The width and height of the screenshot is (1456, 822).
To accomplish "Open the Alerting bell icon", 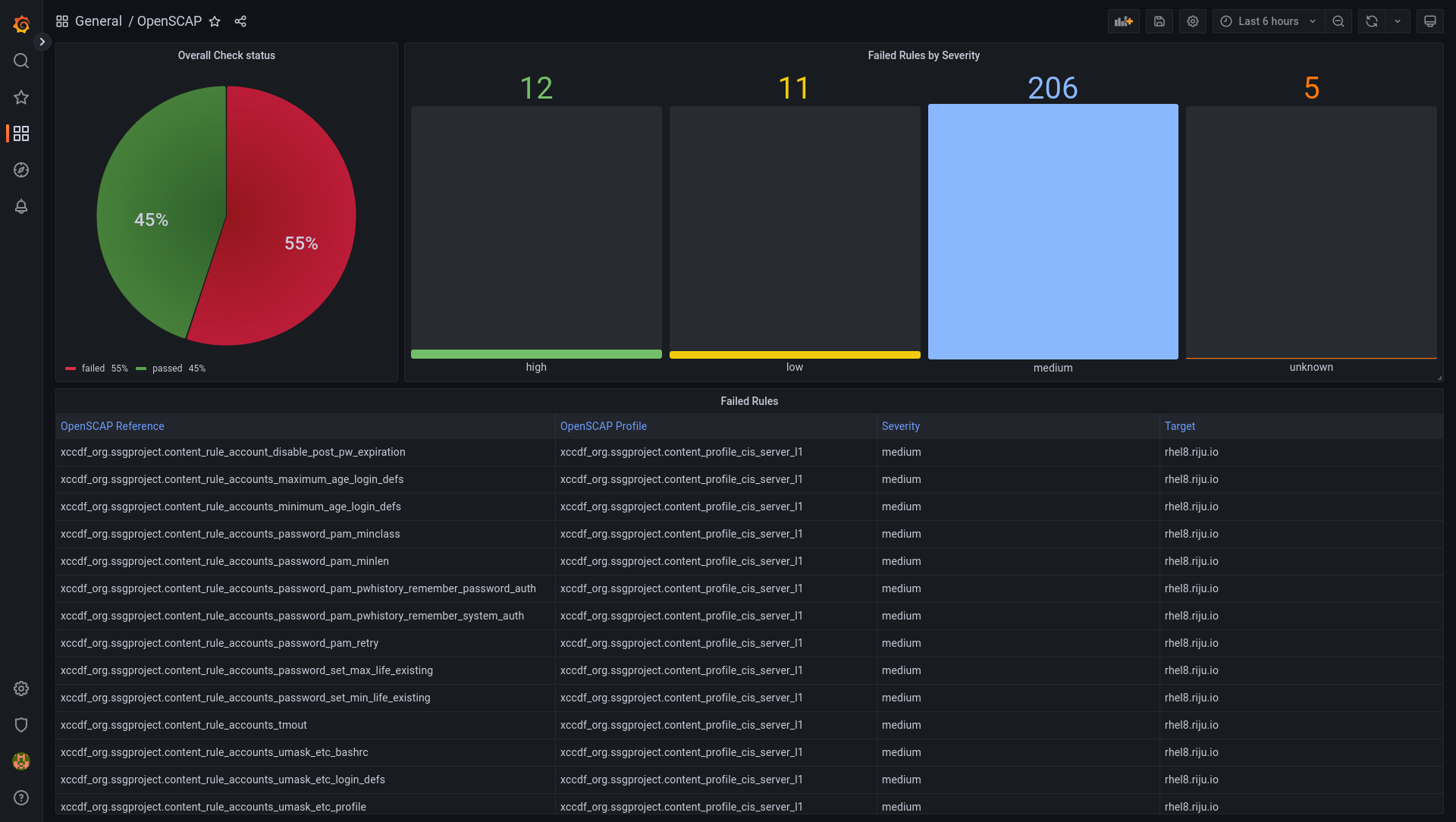I will pyautogui.click(x=21, y=206).
